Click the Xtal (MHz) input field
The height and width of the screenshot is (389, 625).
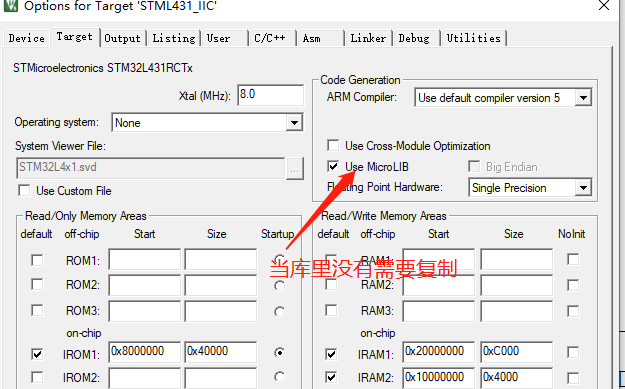(x=271, y=95)
